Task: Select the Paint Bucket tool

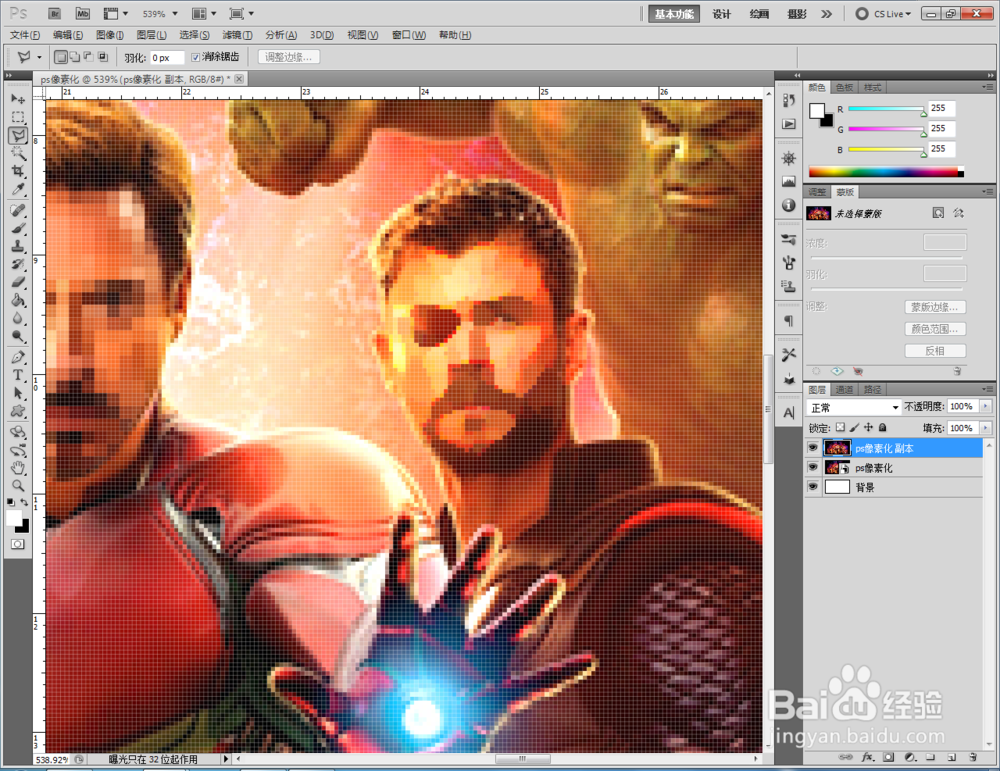Action: pos(18,300)
